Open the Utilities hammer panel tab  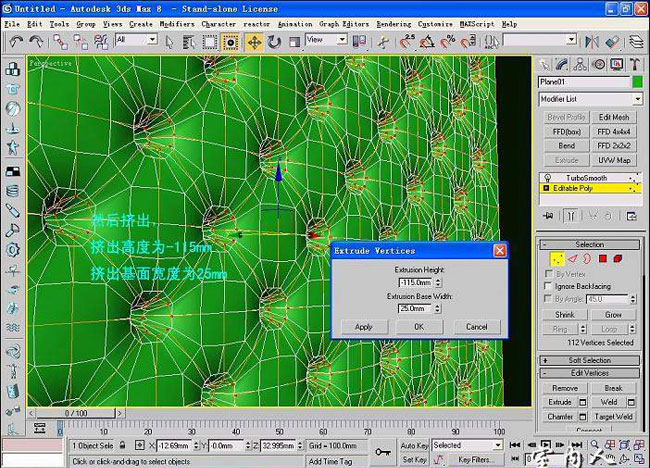(x=635, y=64)
